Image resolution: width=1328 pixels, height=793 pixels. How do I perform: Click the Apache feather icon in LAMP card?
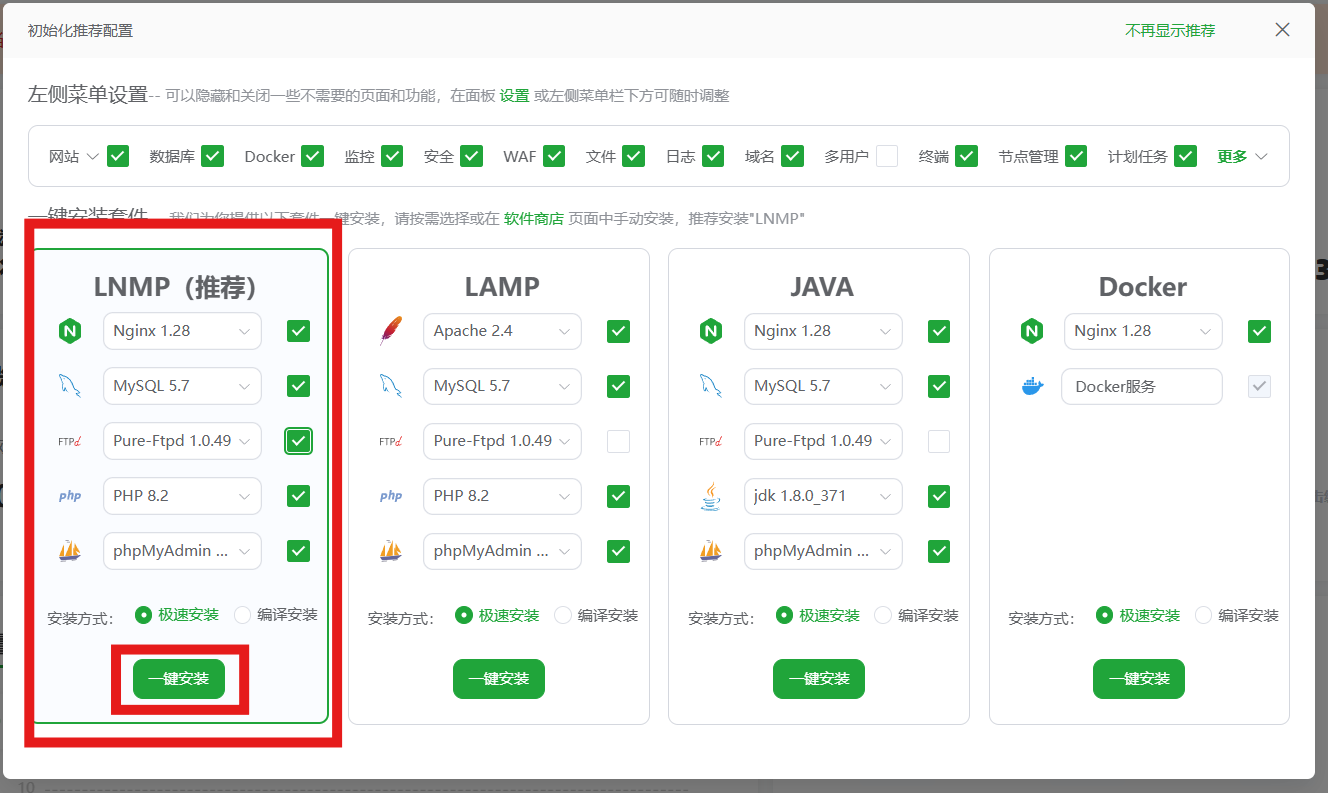(x=390, y=331)
